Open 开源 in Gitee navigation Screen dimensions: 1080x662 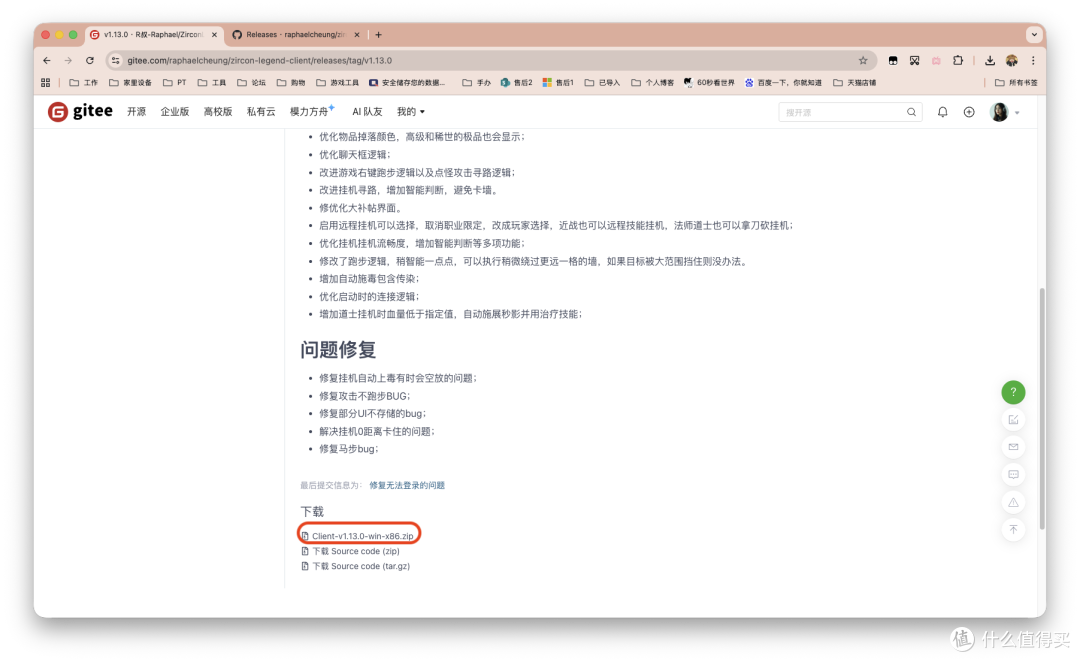point(136,112)
